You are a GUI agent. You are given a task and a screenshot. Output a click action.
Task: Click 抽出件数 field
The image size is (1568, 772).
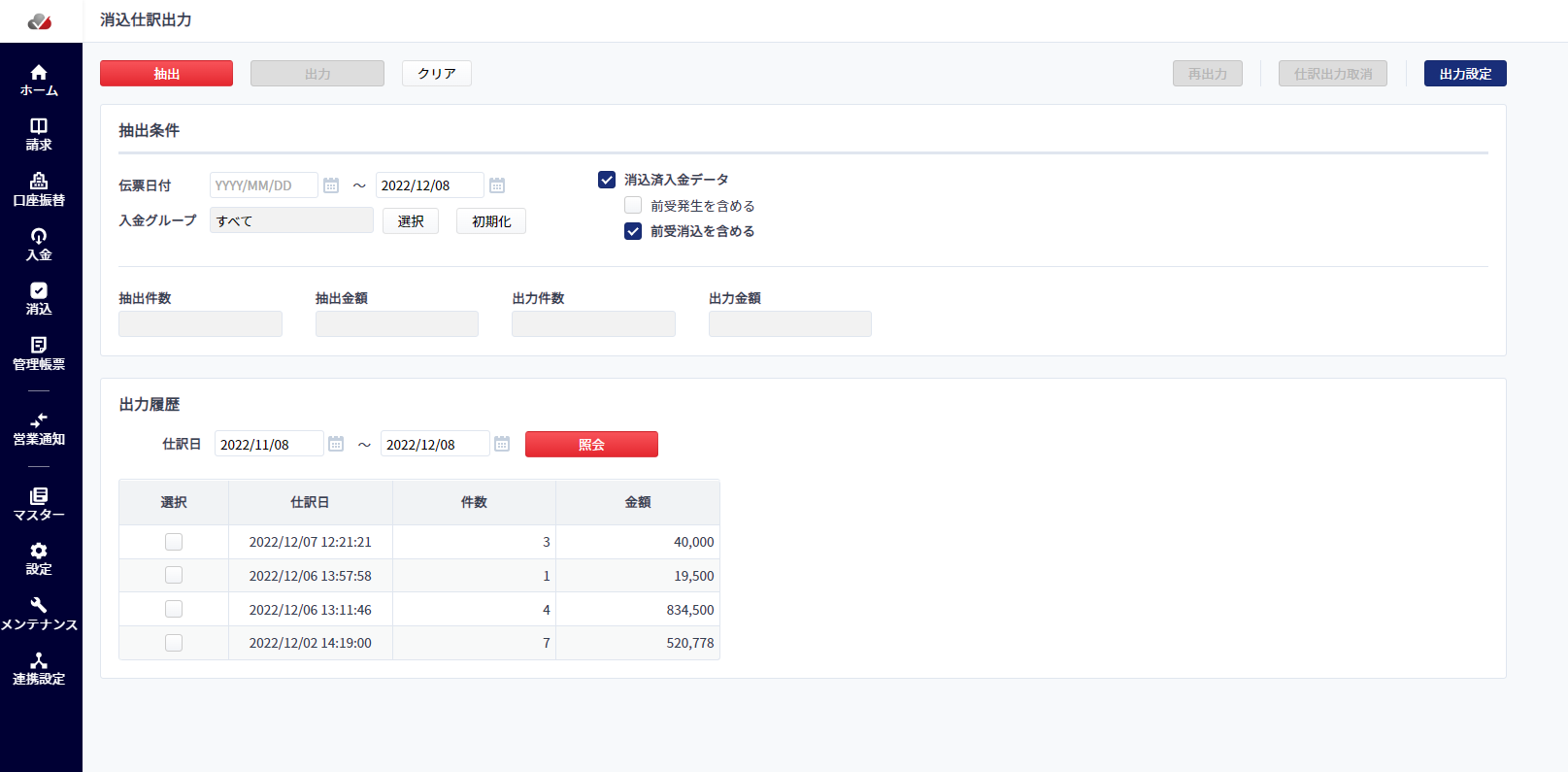tap(200, 323)
